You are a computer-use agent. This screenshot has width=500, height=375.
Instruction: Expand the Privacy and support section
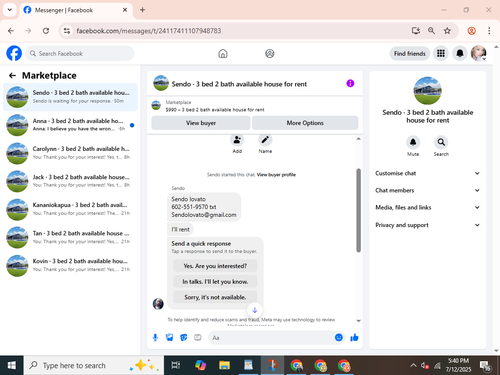point(428,225)
